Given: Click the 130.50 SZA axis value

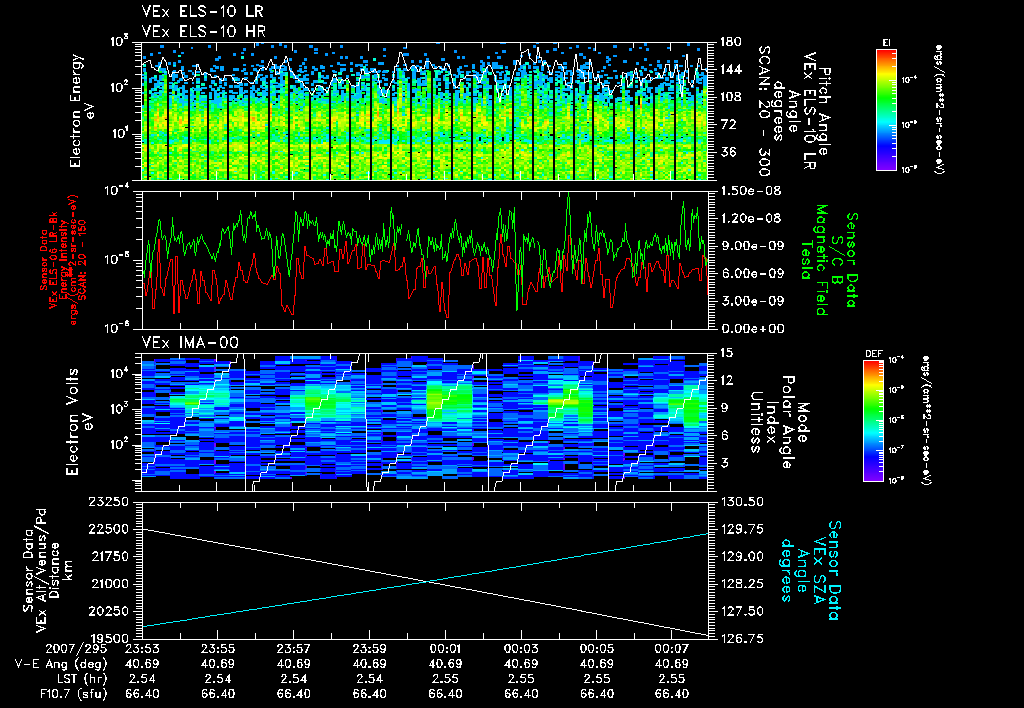Looking at the screenshot, I should (x=741, y=502).
